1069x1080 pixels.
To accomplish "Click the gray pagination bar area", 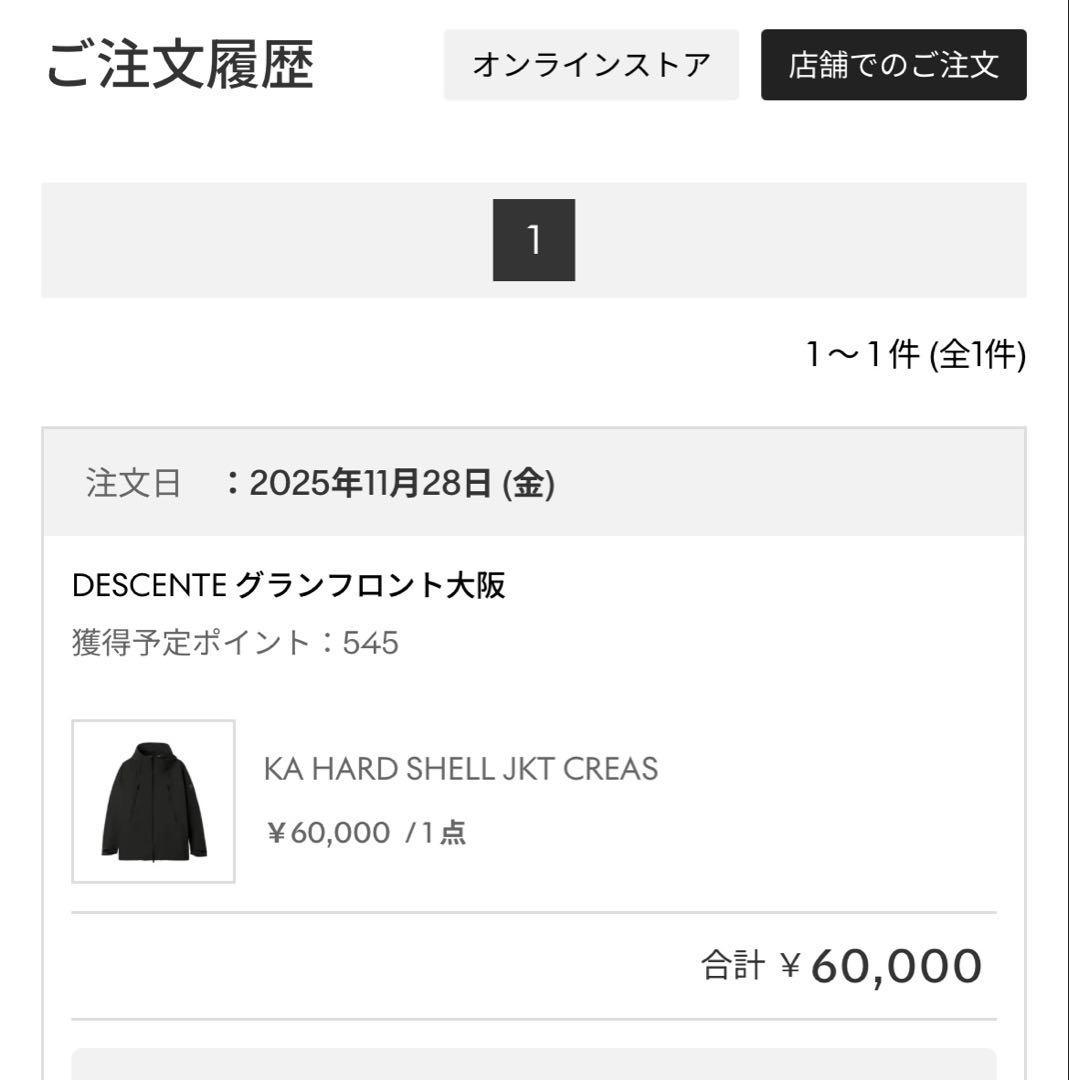I will (250, 238).
